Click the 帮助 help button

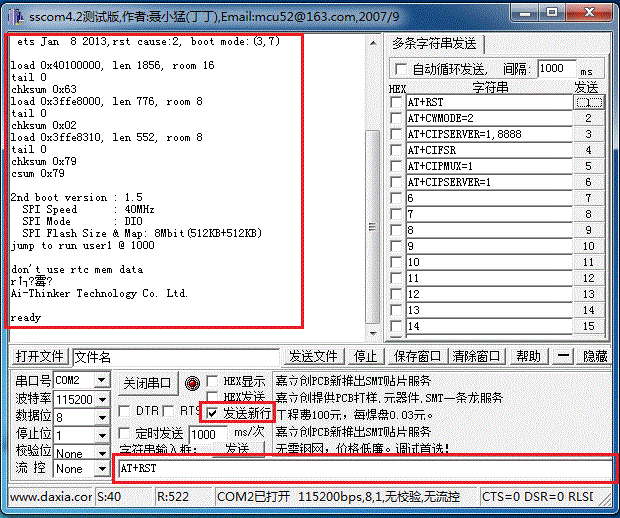528,356
